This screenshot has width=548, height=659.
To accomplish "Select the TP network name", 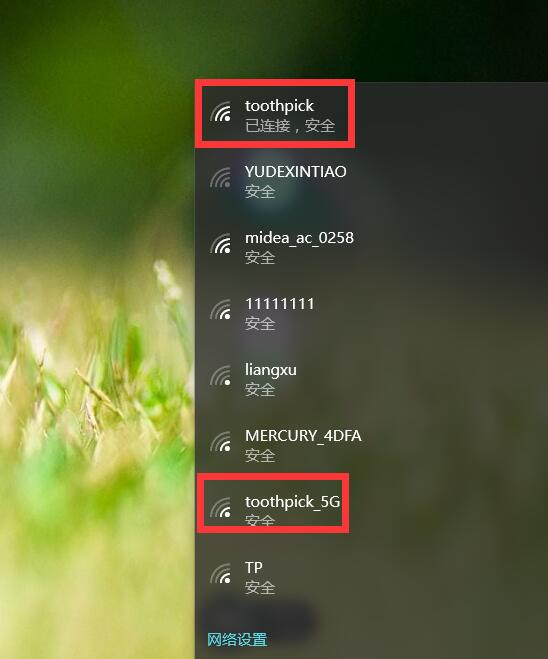I will click(x=254, y=568).
